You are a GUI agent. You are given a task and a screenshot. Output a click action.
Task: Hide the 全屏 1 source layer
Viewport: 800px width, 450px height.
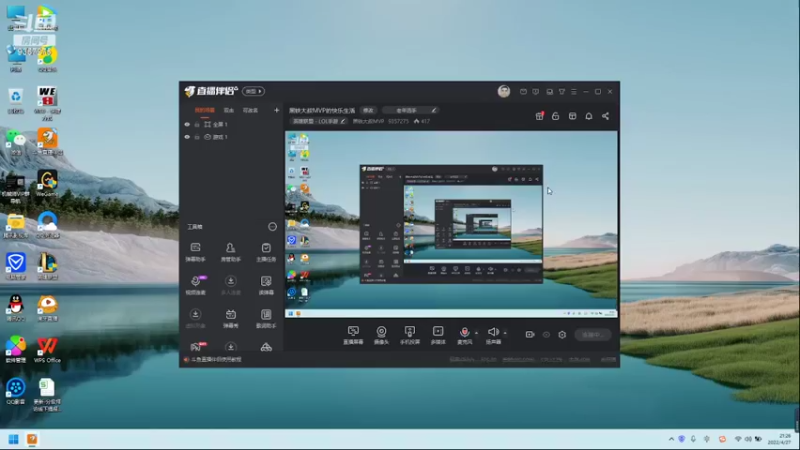click(187, 124)
